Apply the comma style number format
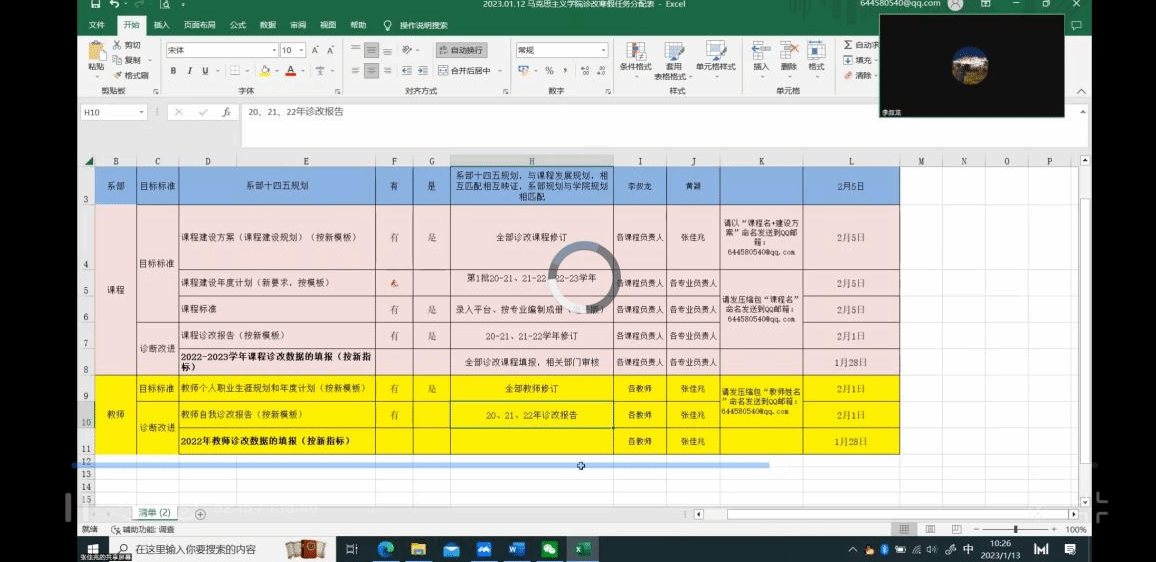Image resolution: width=1156 pixels, height=562 pixels. pos(565,71)
